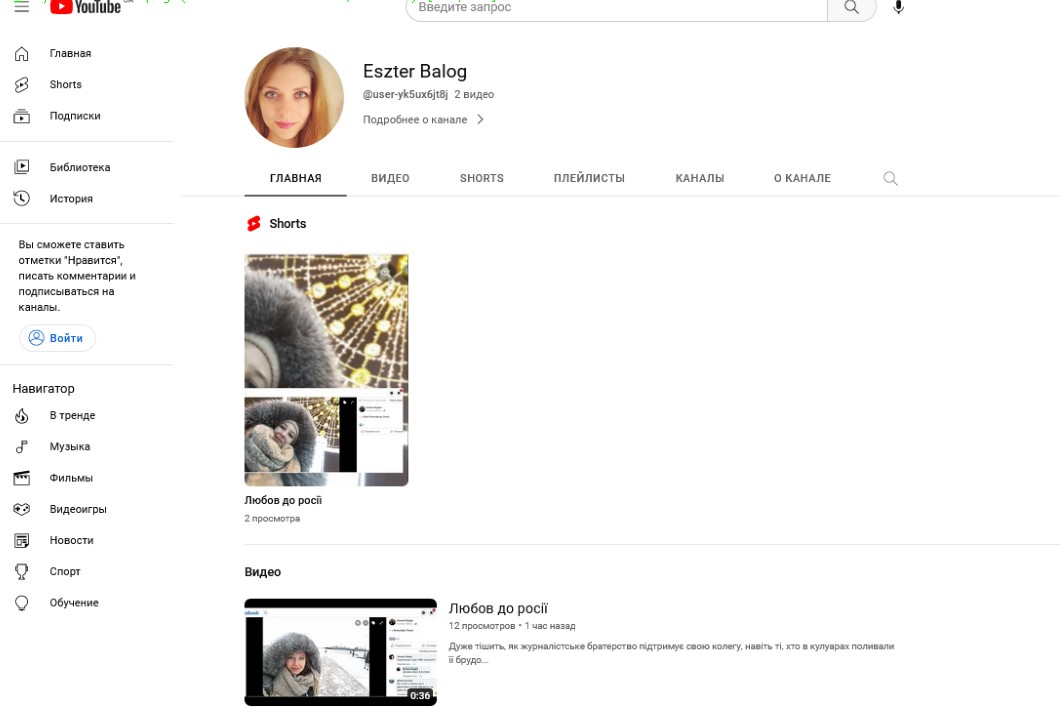Click the YouTube logo
The height and width of the screenshot is (708, 1060).
click(86, 7)
